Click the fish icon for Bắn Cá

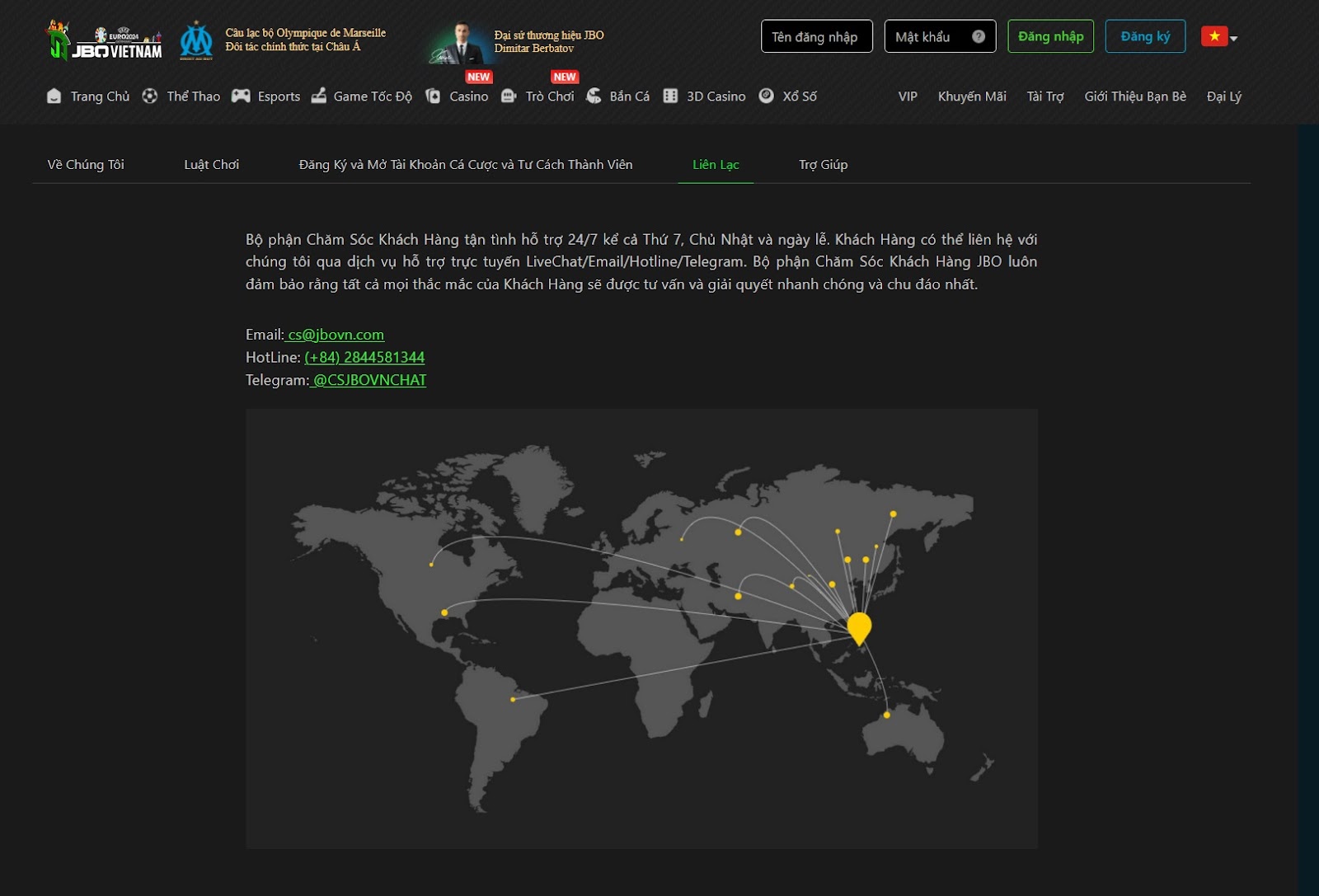pyautogui.click(x=594, y=96)
